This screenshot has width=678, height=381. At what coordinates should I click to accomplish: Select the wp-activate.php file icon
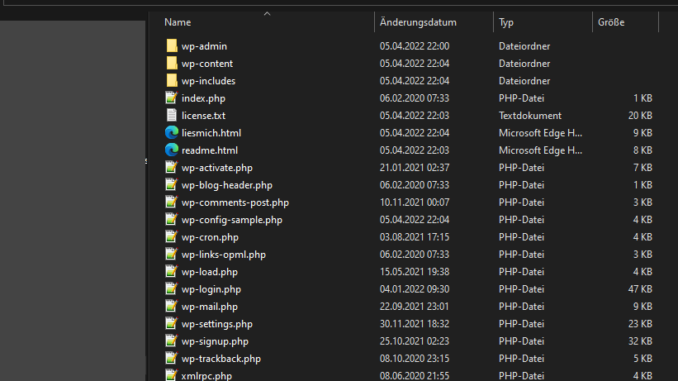(172, 167)
